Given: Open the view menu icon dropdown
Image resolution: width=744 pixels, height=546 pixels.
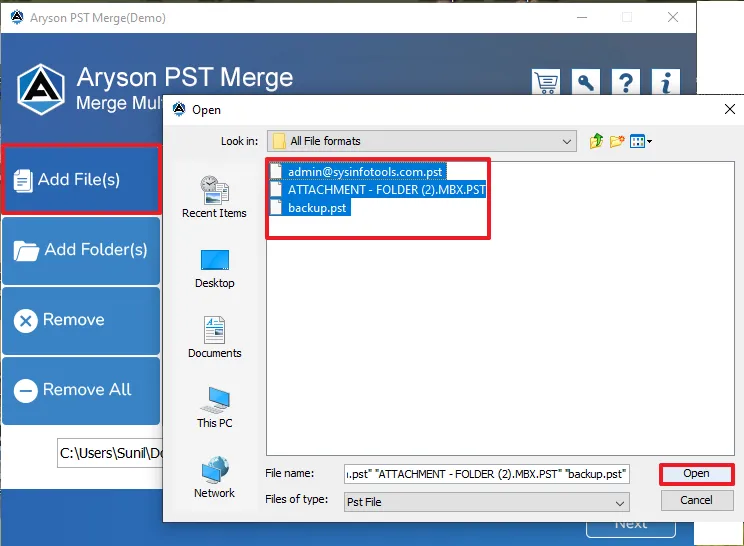Looking at the screenshot, I should pos(641,141).
